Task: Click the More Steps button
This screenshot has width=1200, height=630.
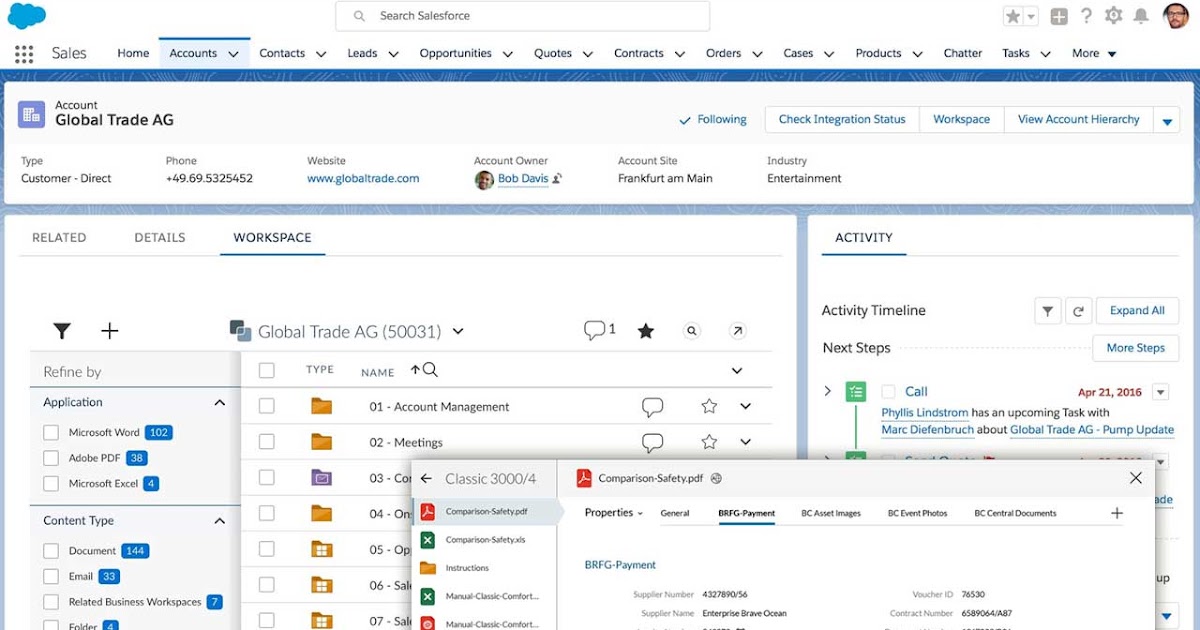Action: pos(1135,348)
